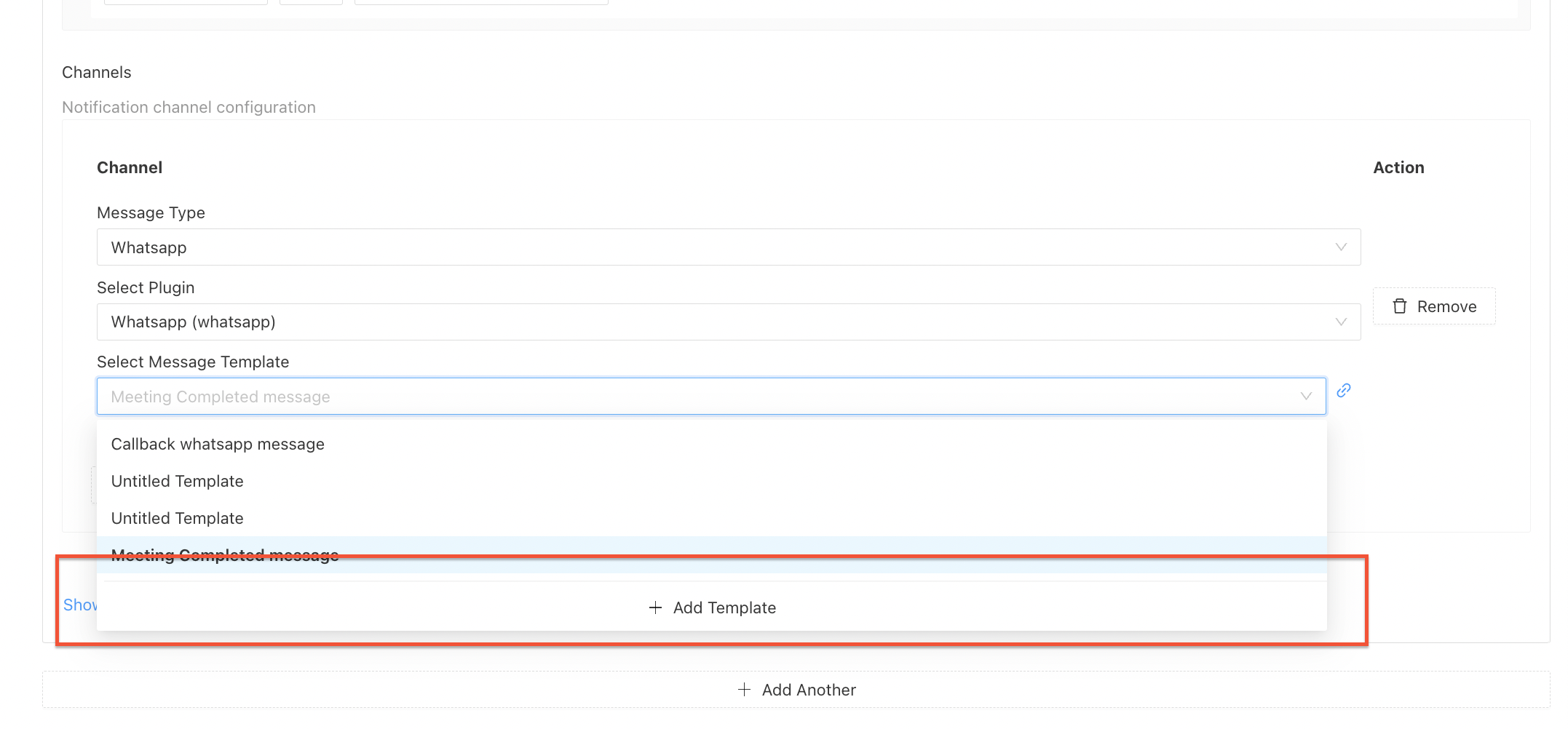Image resolution: width=1568 pixels, height=729 pixels.
Task: Click the Message Type label
Action: click(x=151, y=213)
